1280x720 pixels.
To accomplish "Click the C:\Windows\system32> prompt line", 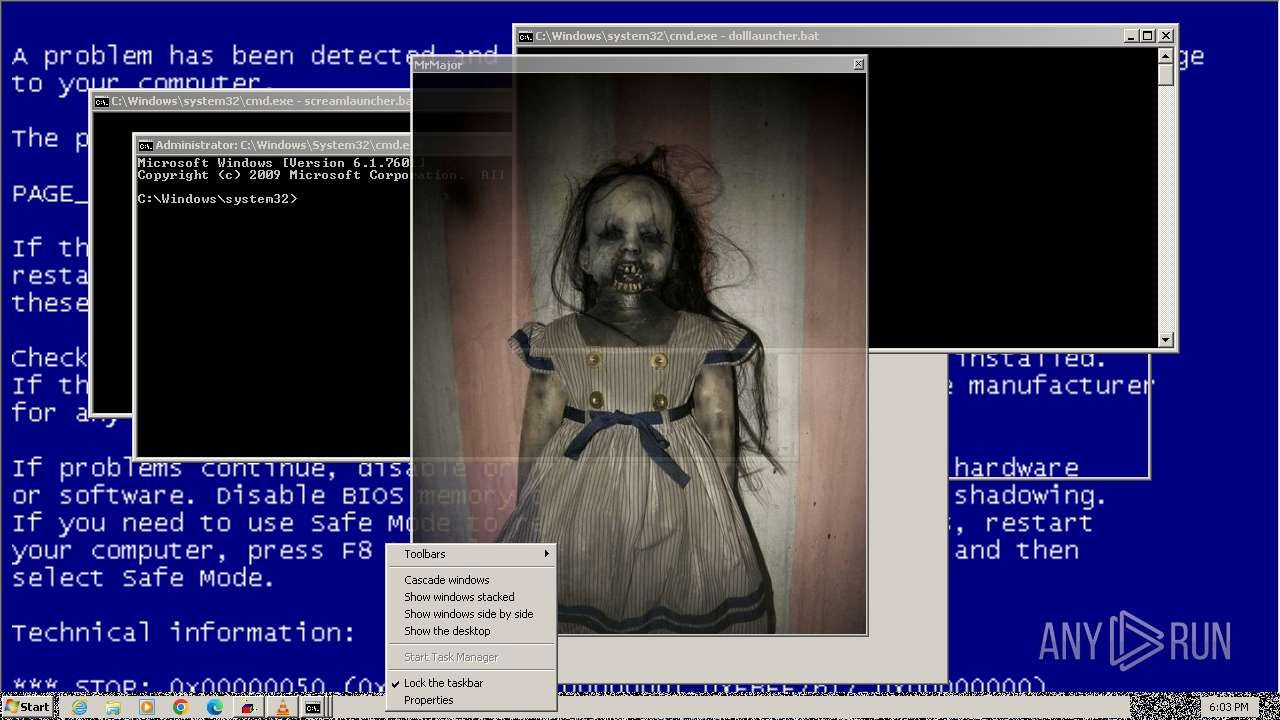I will tap(217, 199).
